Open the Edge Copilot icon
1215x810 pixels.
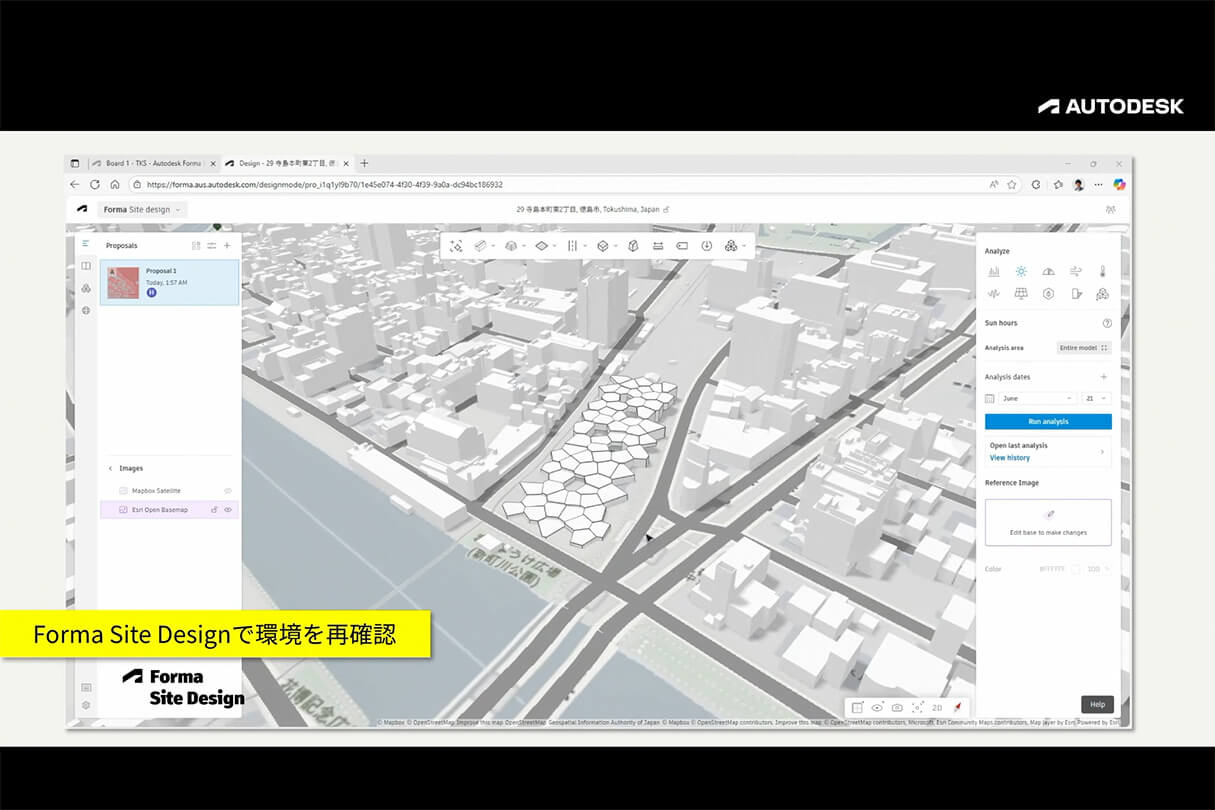tap(1119, 184)
